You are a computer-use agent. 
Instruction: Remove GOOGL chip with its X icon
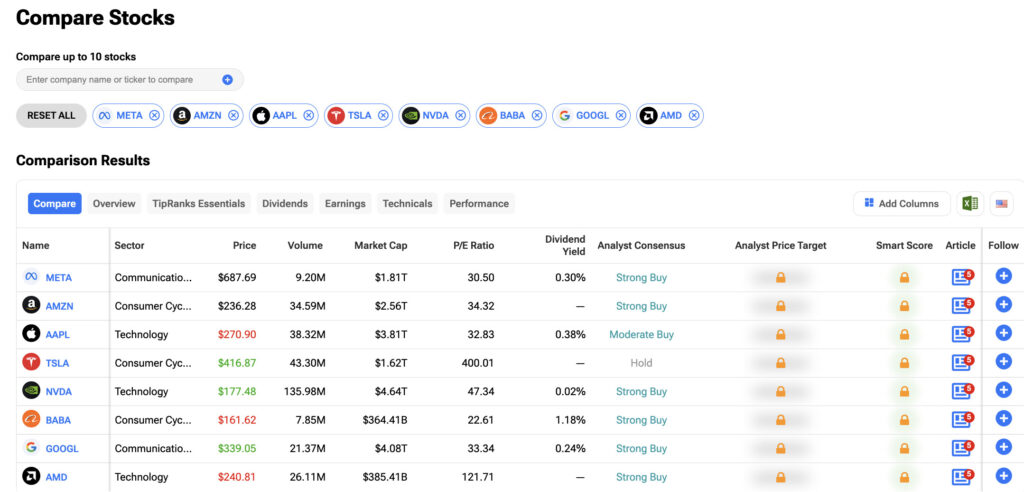[x=621, y=116]
